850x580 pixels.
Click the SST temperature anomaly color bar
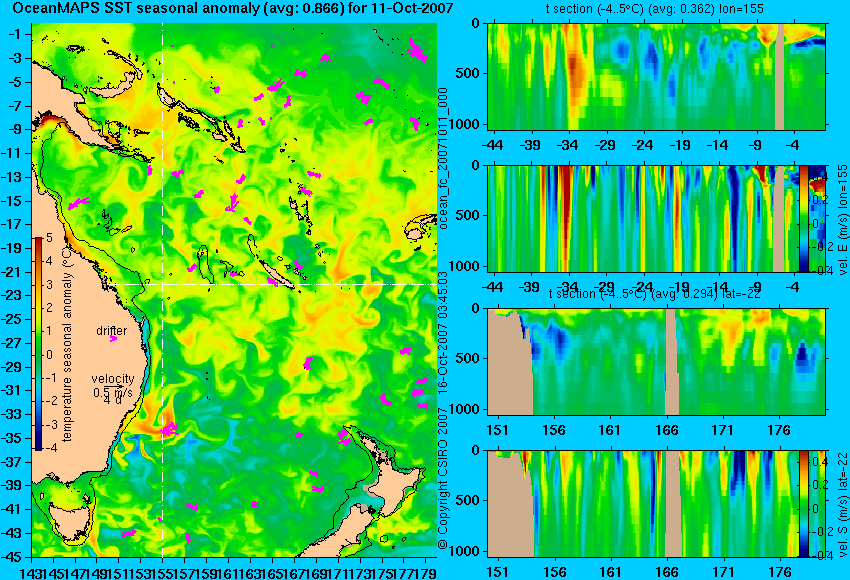[39, 344]
